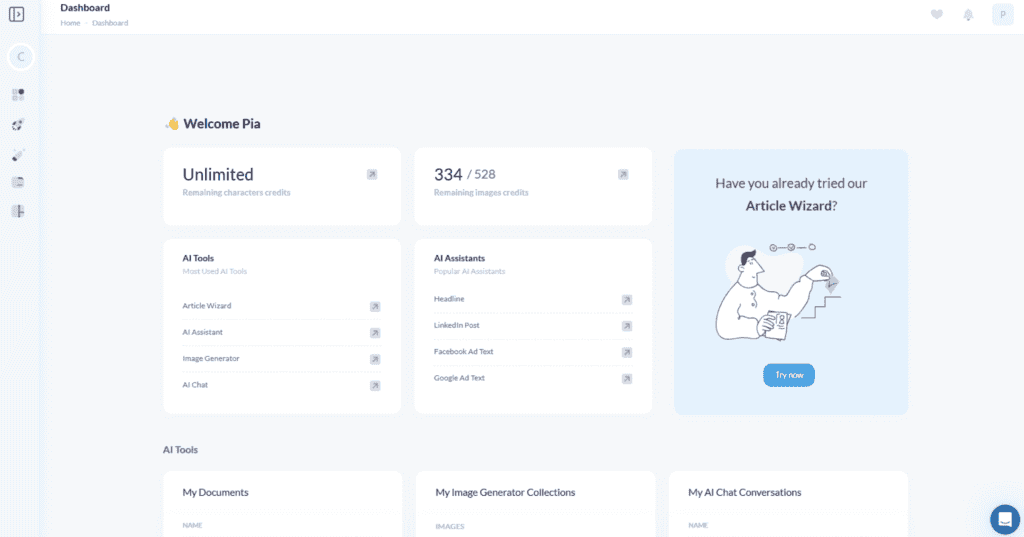Click the rocket icon in sidebar
The width and height of the screenshot is (1024, 537).
tap(18, 125)
